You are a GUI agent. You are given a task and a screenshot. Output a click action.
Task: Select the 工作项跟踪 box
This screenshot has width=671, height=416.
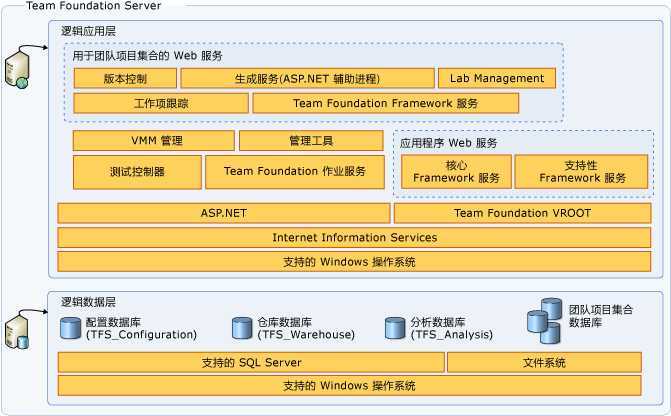[161, 103]
